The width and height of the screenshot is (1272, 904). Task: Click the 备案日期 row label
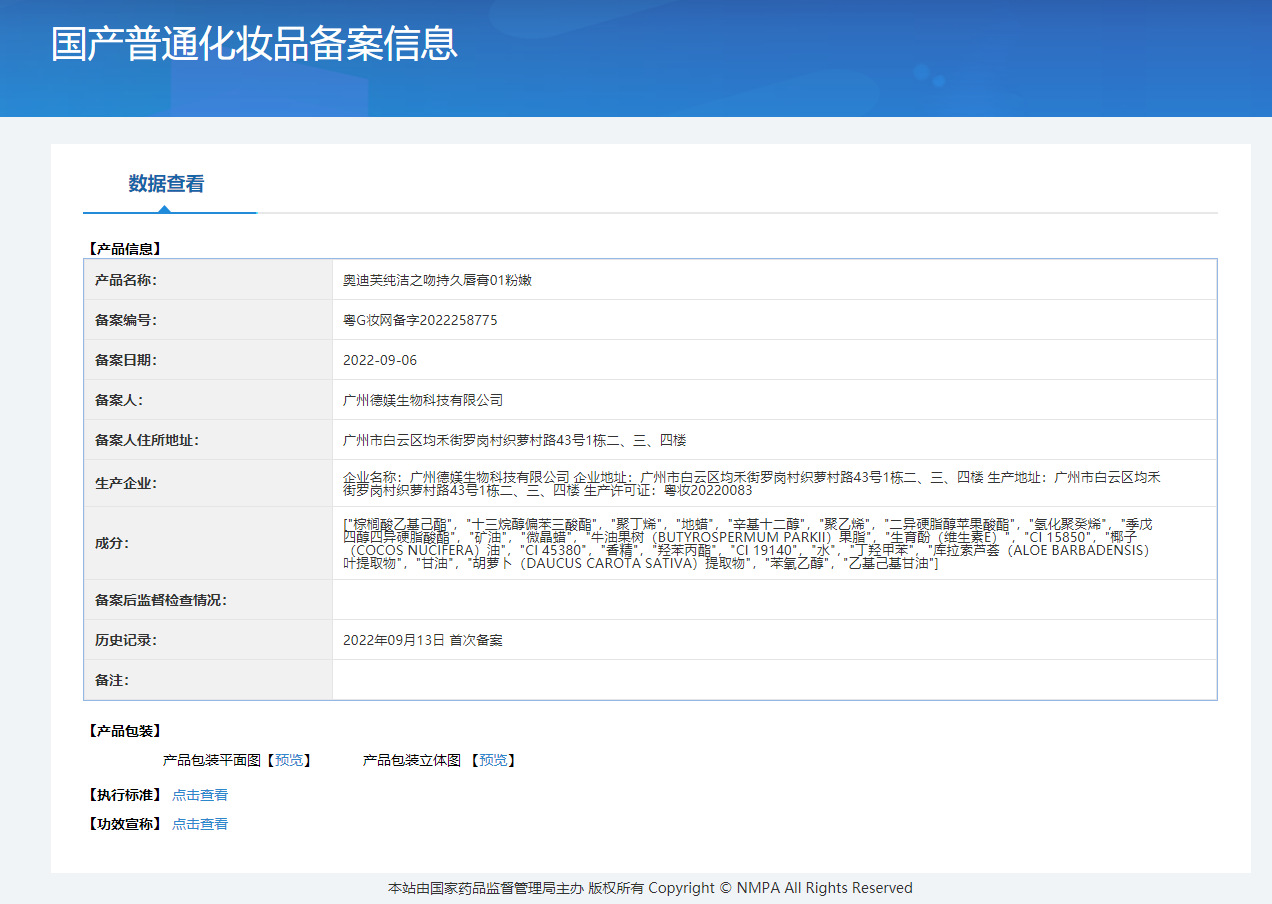click(126, 360)
